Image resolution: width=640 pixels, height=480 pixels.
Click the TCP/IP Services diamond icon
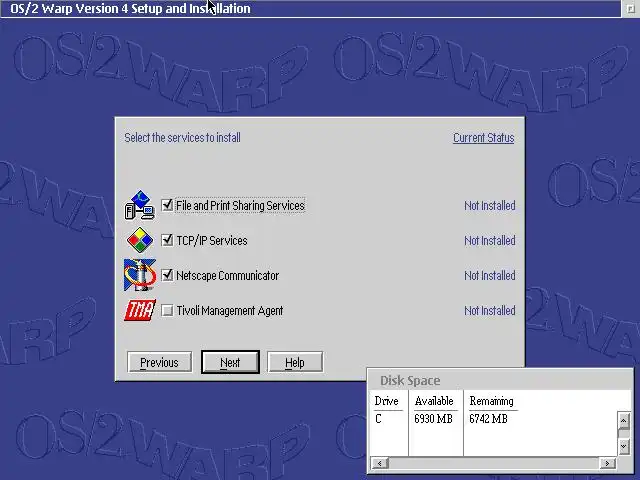pos(140,240)
